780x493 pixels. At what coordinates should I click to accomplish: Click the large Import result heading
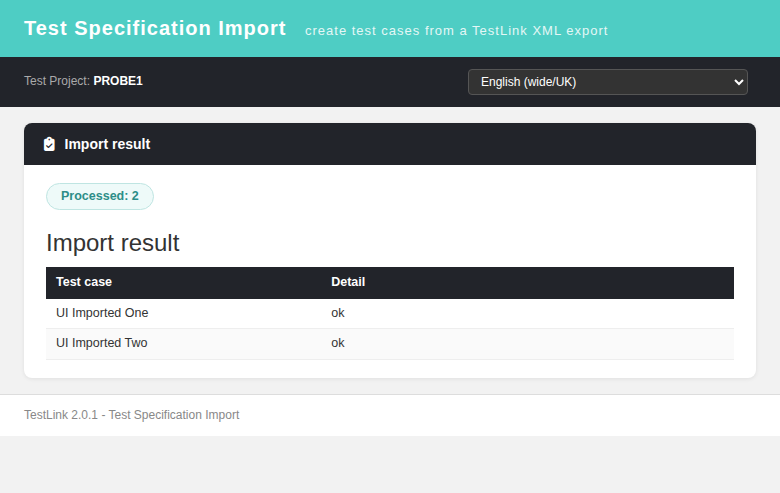(x=113, y=243)
